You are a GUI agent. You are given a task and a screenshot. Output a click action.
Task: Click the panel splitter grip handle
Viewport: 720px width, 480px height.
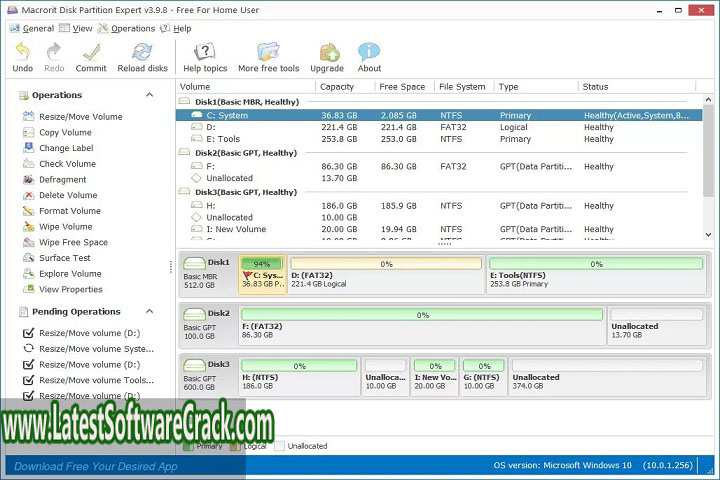(x=171, y=266)
